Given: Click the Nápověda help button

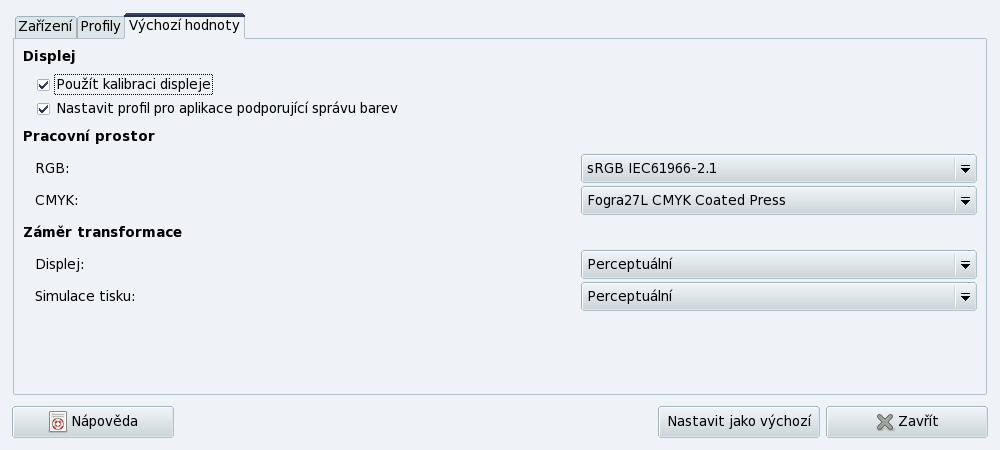Looking at the screenshot, I should (x=93, y=422).
